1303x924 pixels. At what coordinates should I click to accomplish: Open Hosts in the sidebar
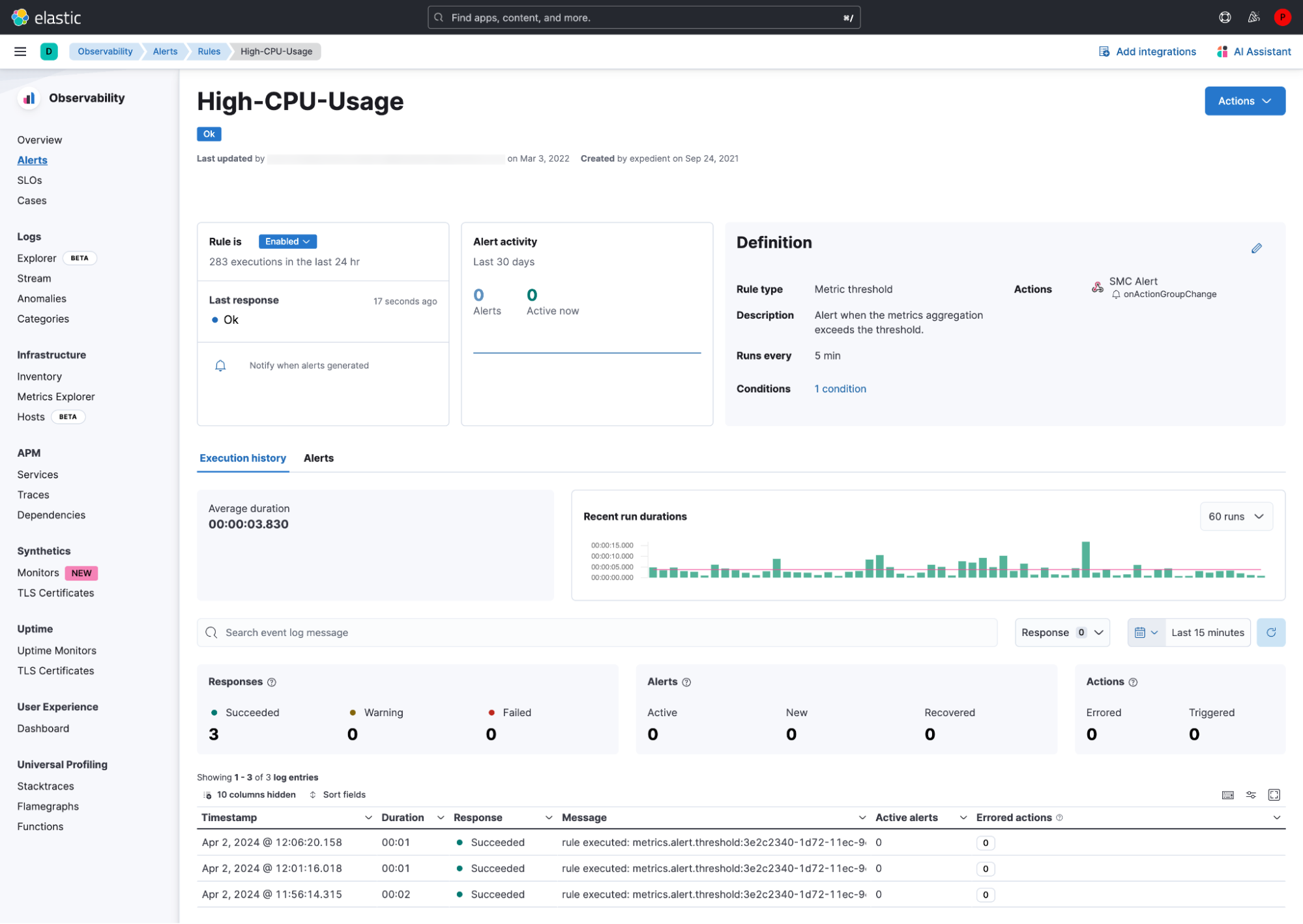point(31,417)
